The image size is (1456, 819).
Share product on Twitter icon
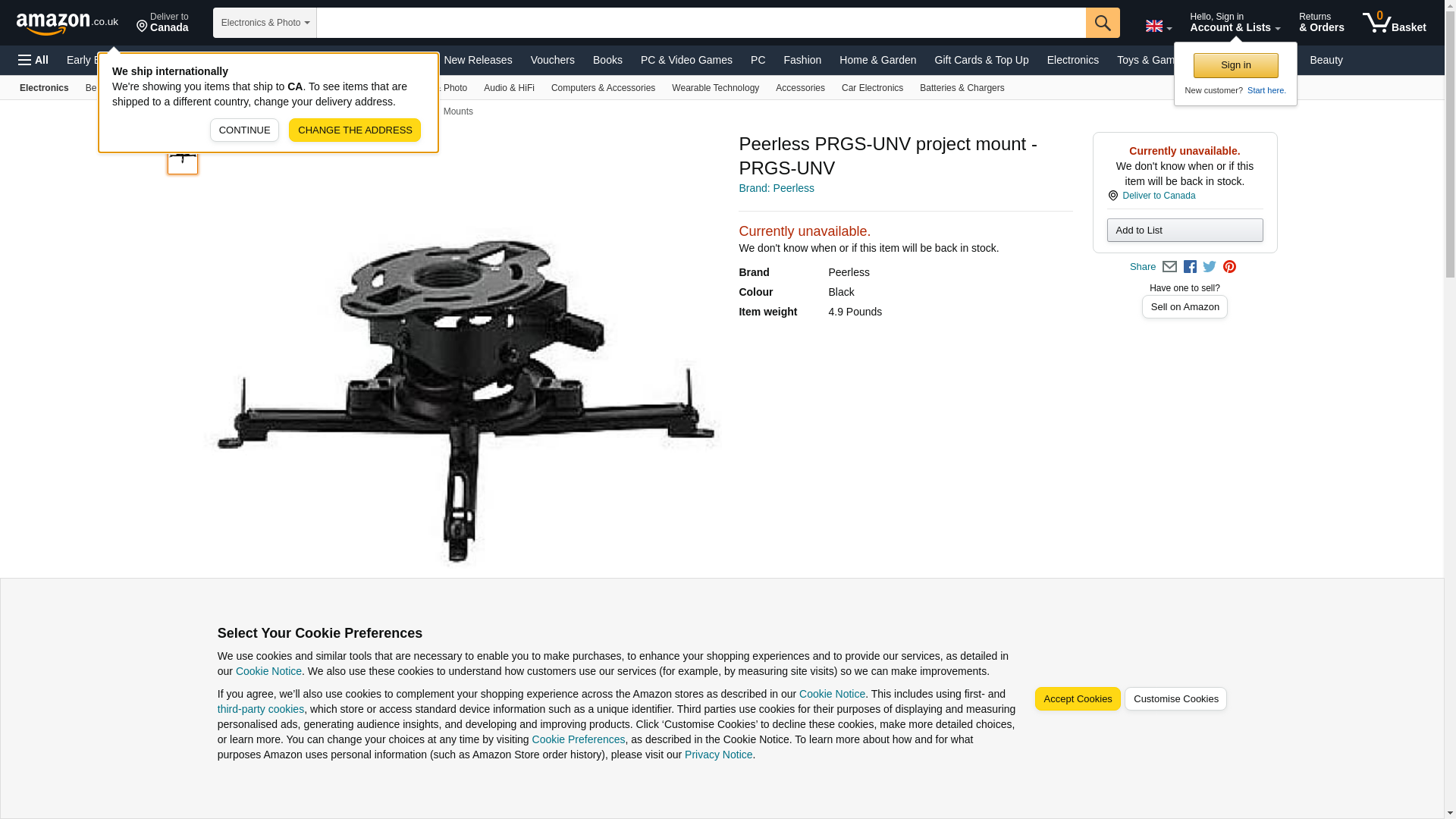tap(1209, 267)
